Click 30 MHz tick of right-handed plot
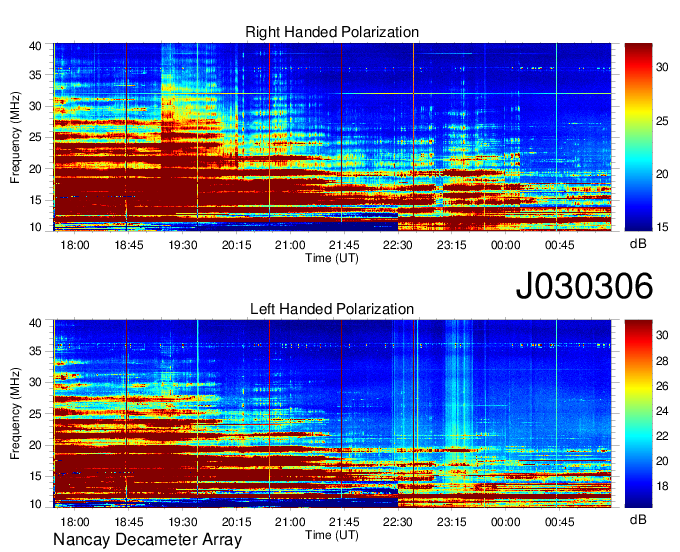 36,106
